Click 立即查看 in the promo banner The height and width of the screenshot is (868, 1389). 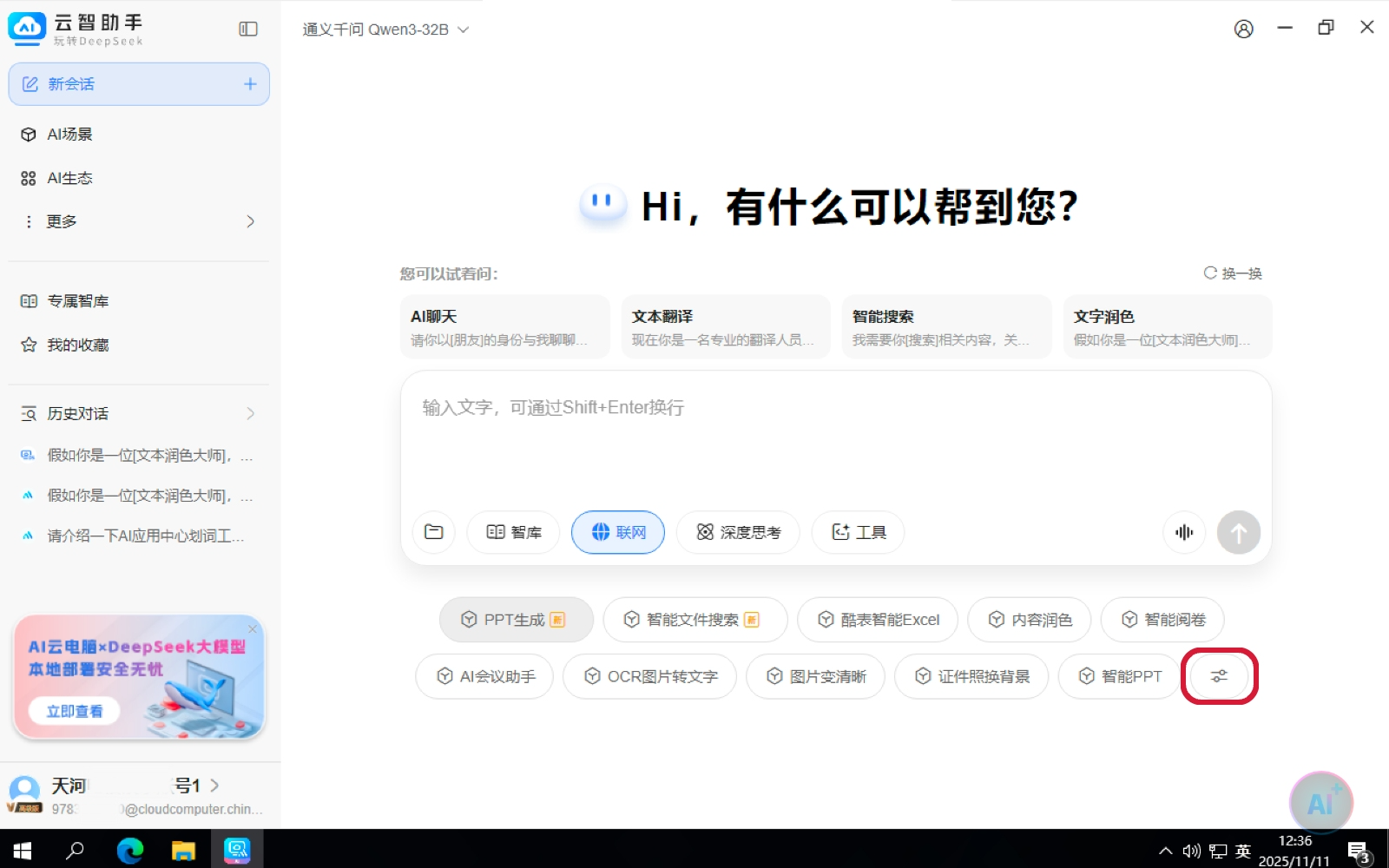pyautogui.click(x=75, y=711)
